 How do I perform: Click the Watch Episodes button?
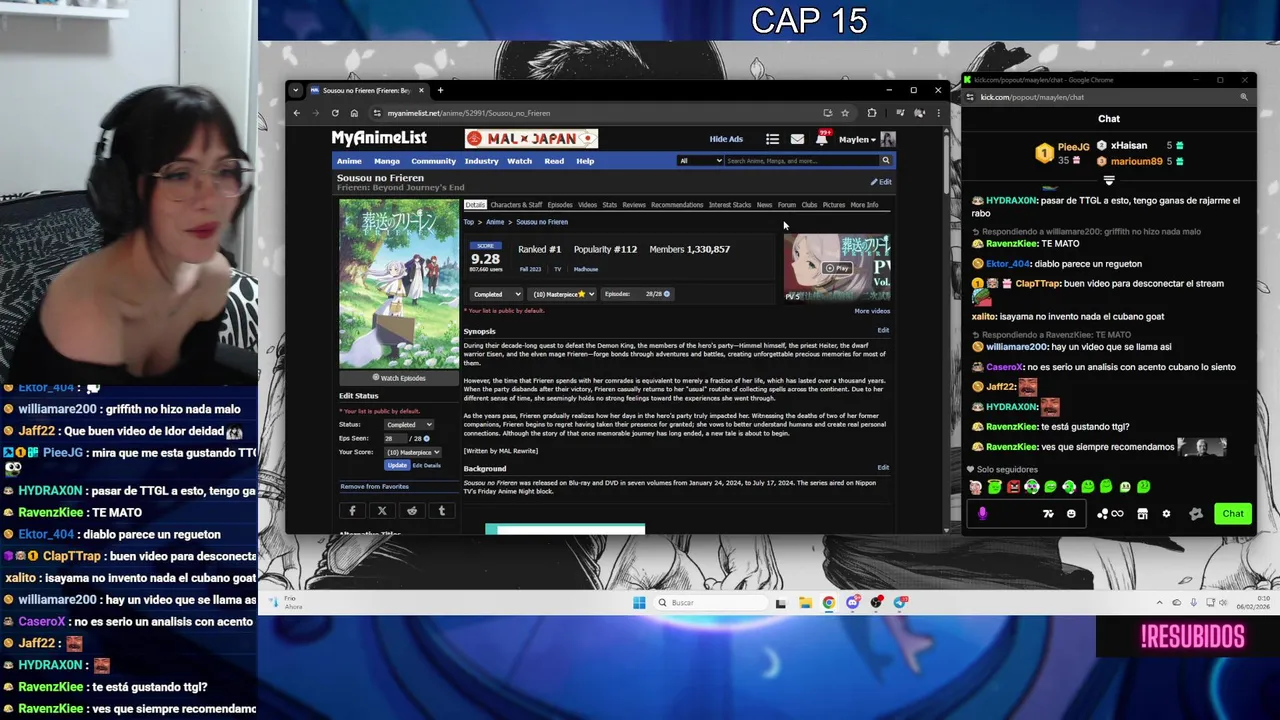tap(399, 378)
